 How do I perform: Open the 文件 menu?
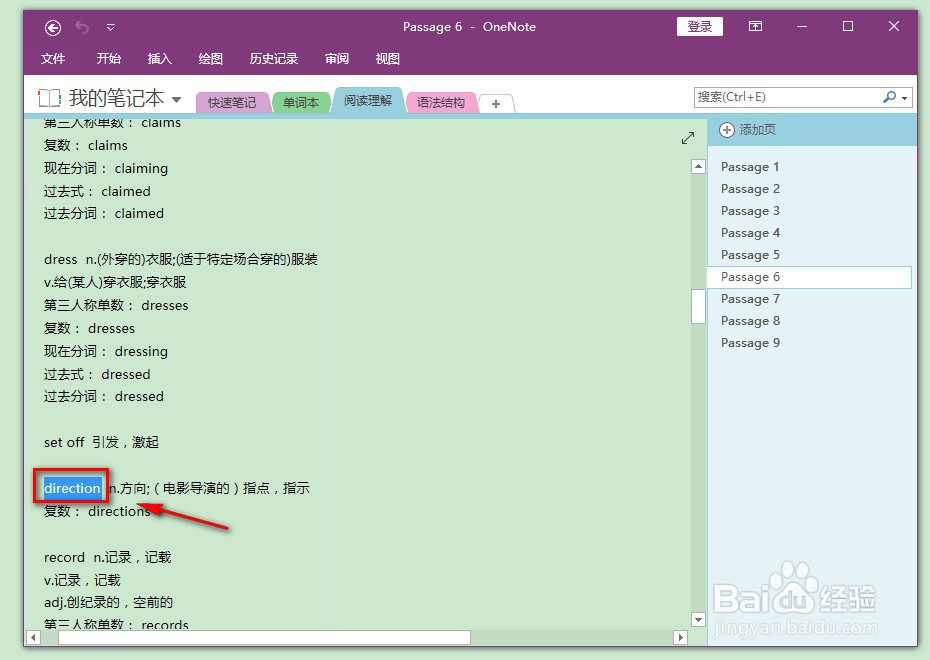(x=54, y=59)
